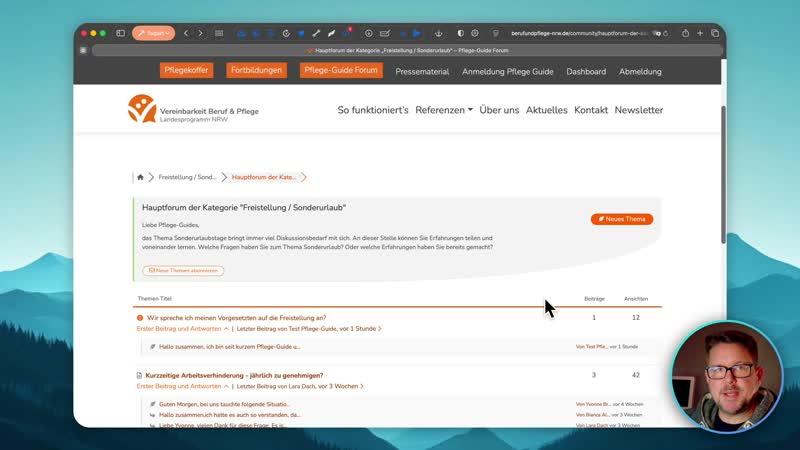Click the Neues Thema button
Screen dimensions: 800x450
click(621, 219)
